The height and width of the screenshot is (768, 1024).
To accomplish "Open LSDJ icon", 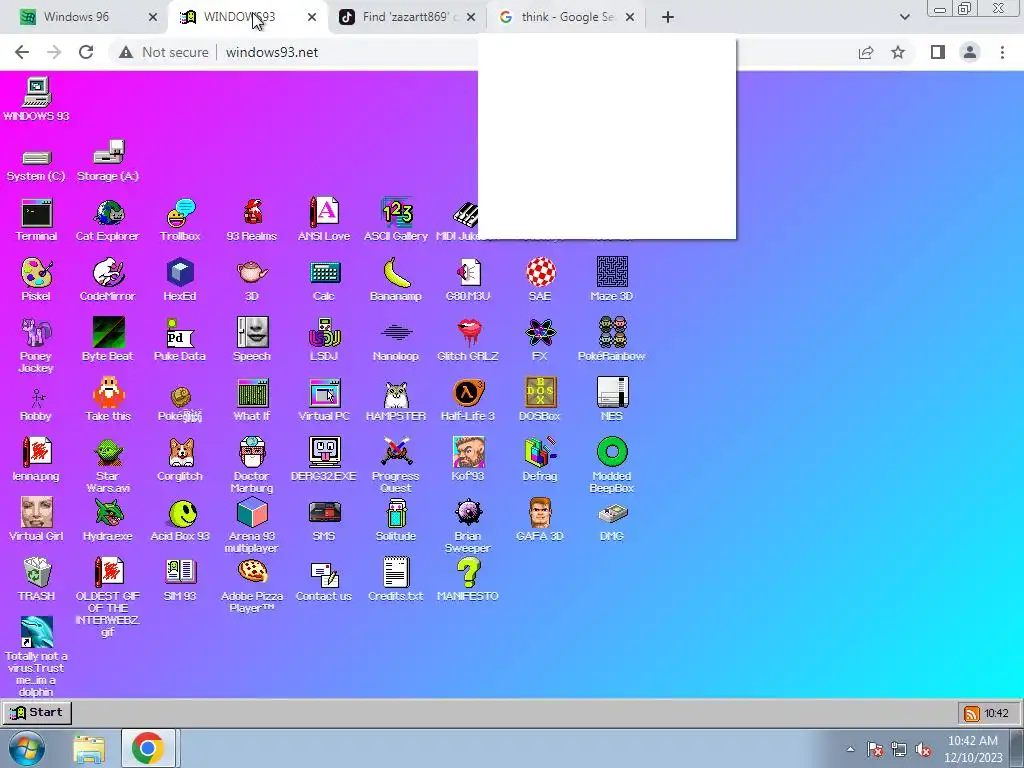I will point(324,340).
